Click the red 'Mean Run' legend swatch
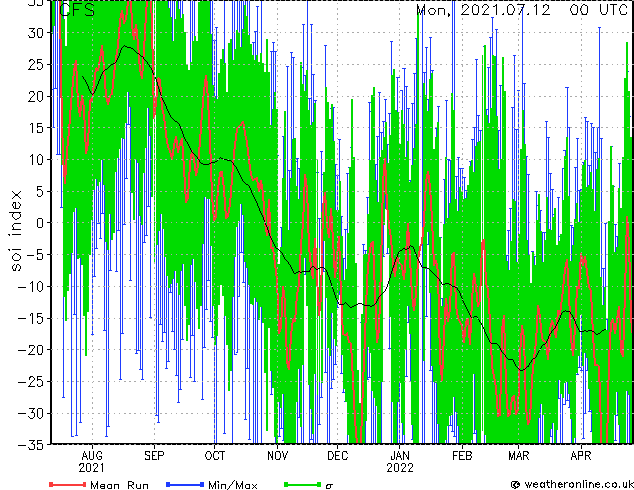 coord(68,484)
